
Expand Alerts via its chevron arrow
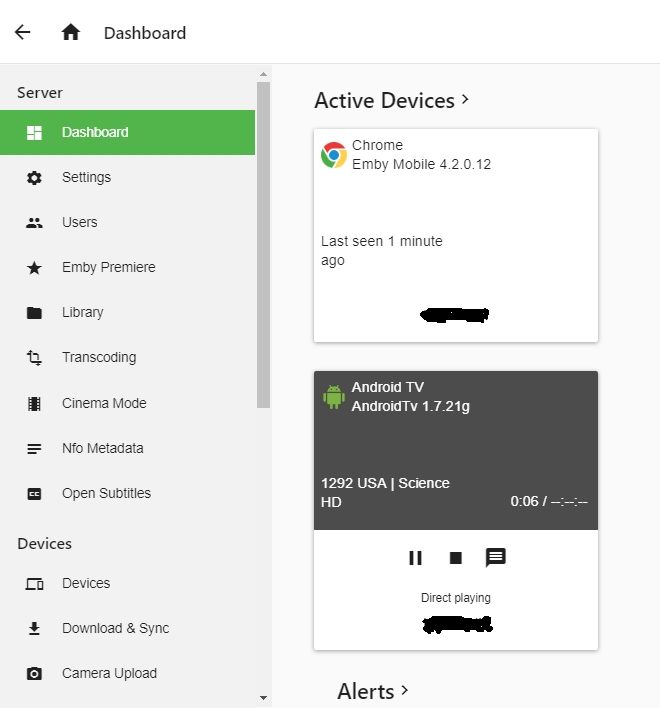pos(404,690)
